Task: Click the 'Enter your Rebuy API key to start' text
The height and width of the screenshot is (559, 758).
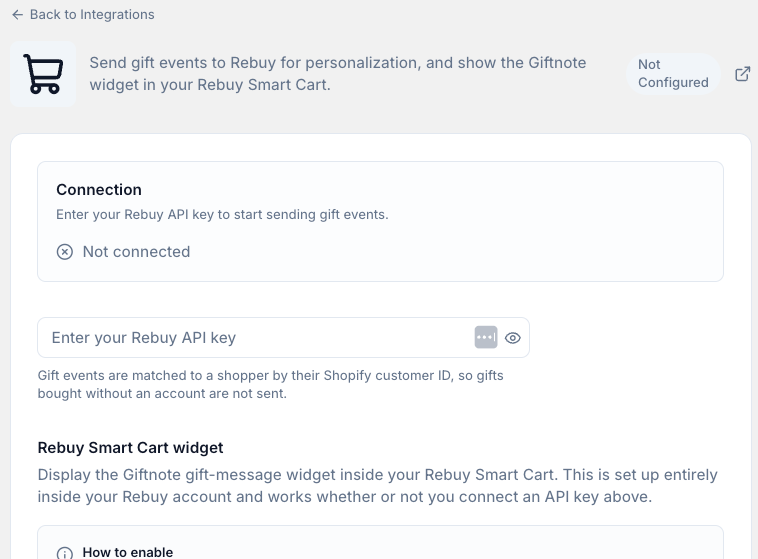Action: pyautogui.click(x=222, y=215)
